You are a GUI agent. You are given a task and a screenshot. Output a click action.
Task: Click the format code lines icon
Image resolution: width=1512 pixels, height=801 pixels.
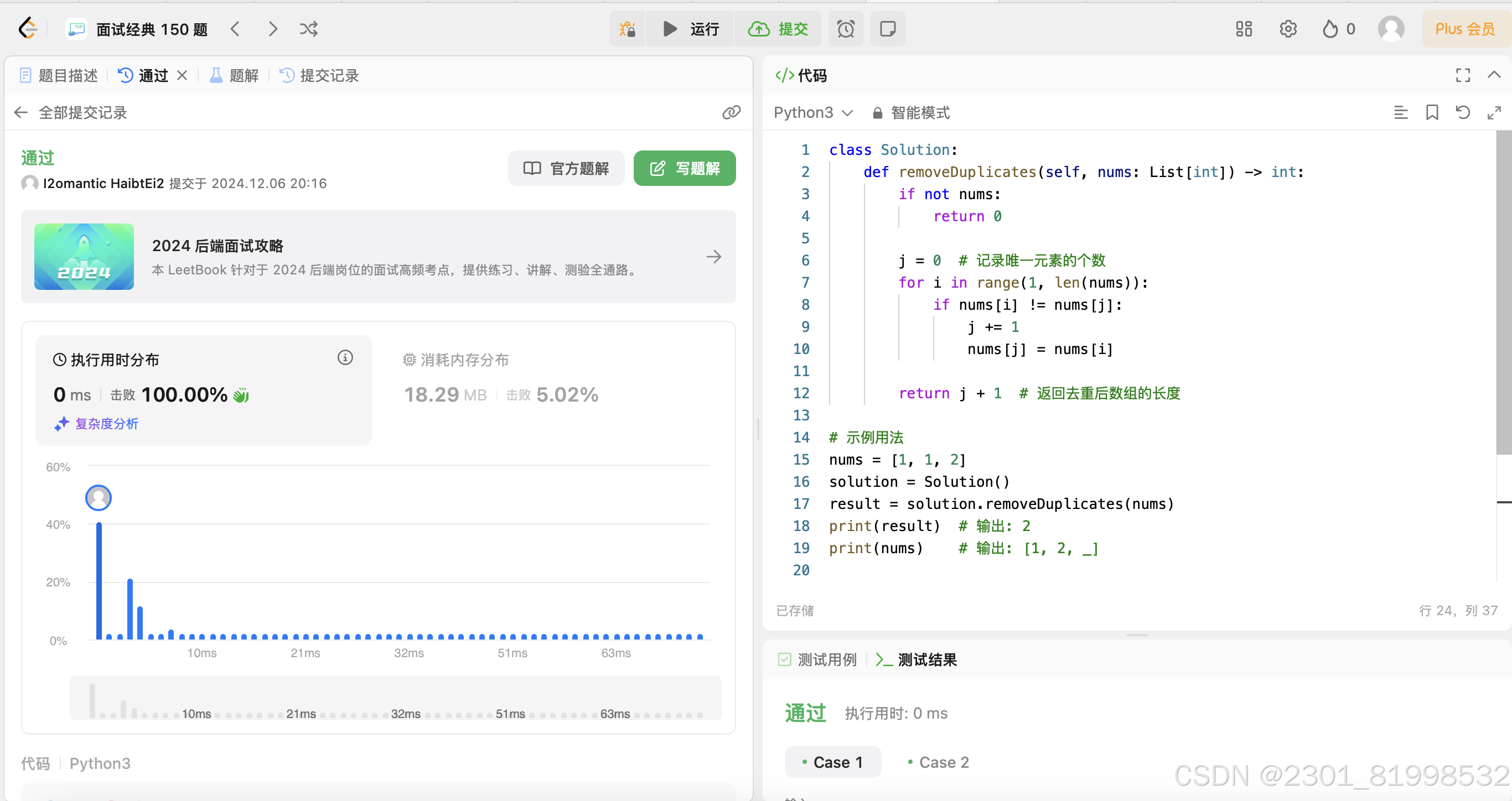(x=1400, y=112)
